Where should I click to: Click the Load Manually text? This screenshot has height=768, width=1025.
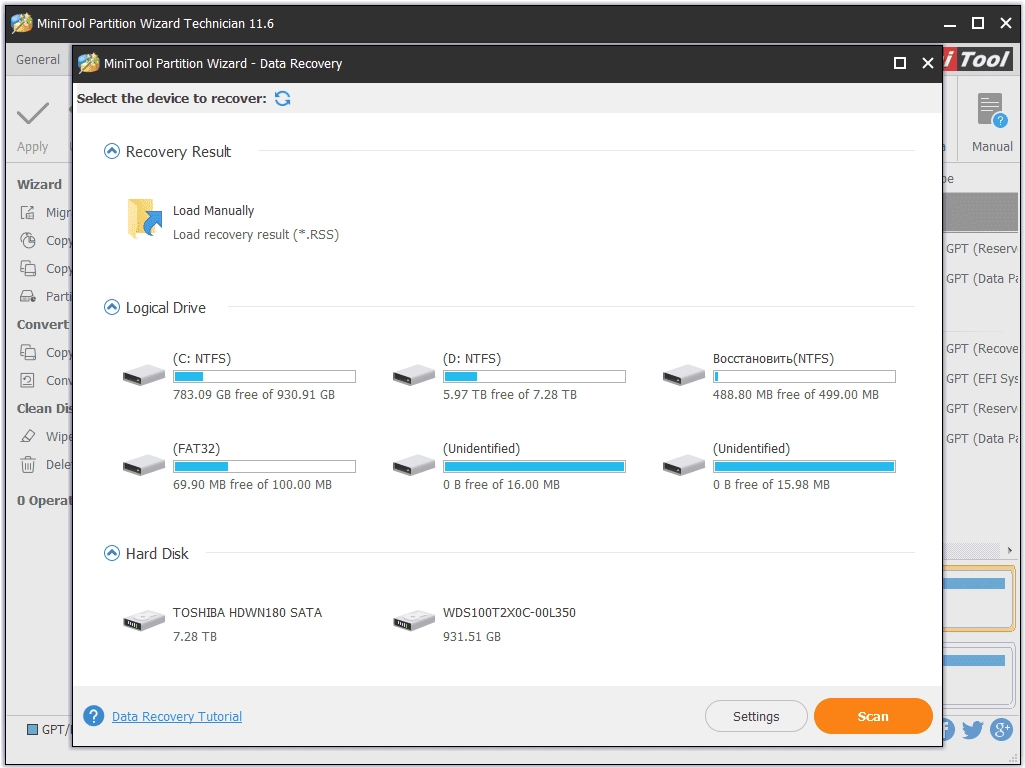pyautogui.click(x=213, y=210)
